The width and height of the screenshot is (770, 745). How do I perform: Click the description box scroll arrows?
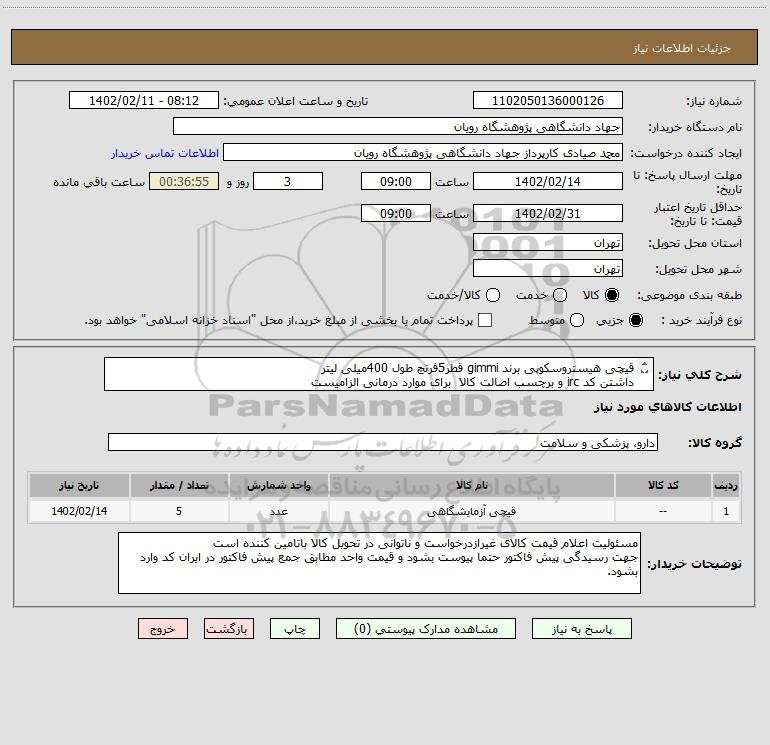[645, 367]
